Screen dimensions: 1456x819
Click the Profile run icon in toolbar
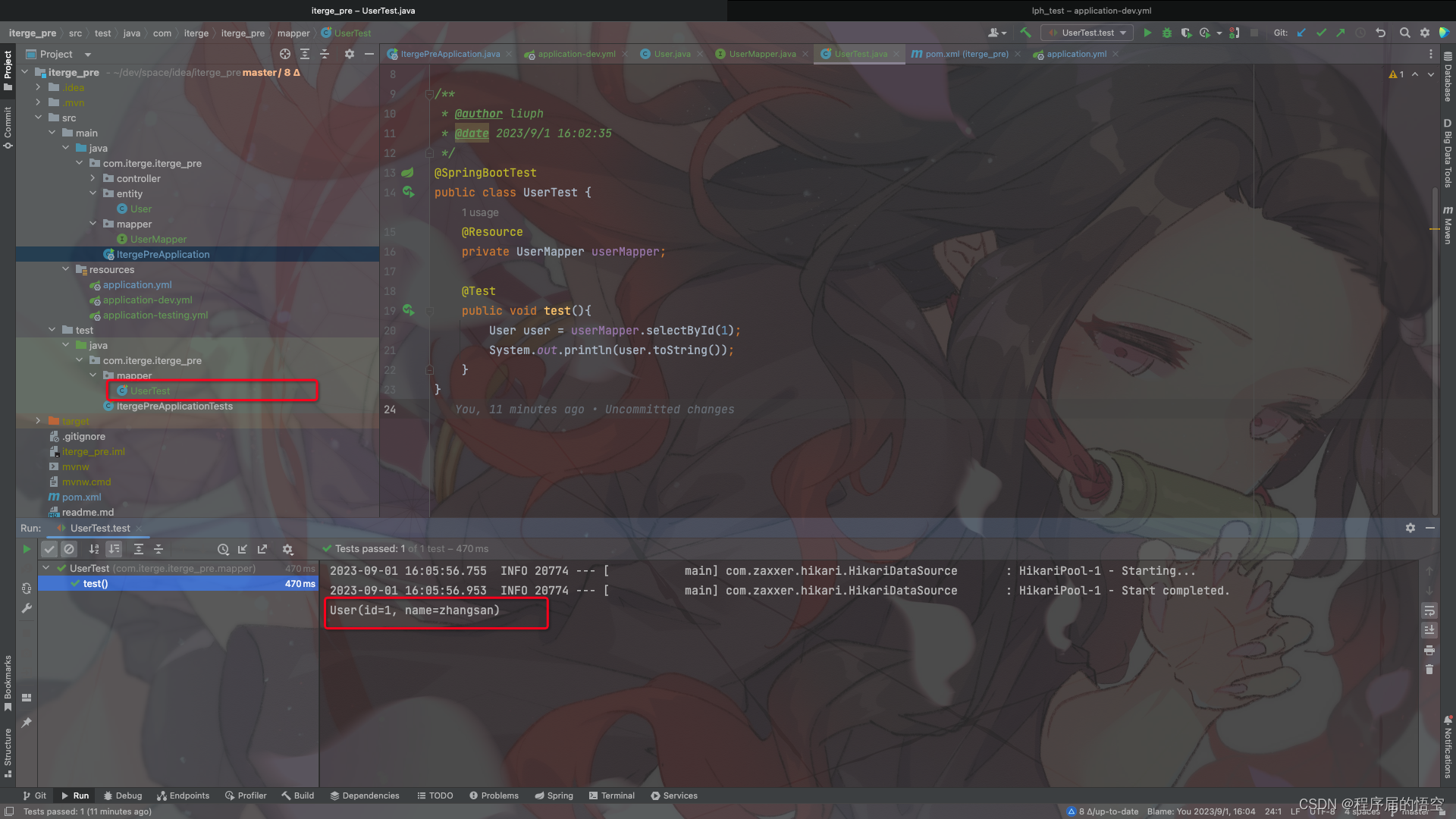[x=1205, y=33]
